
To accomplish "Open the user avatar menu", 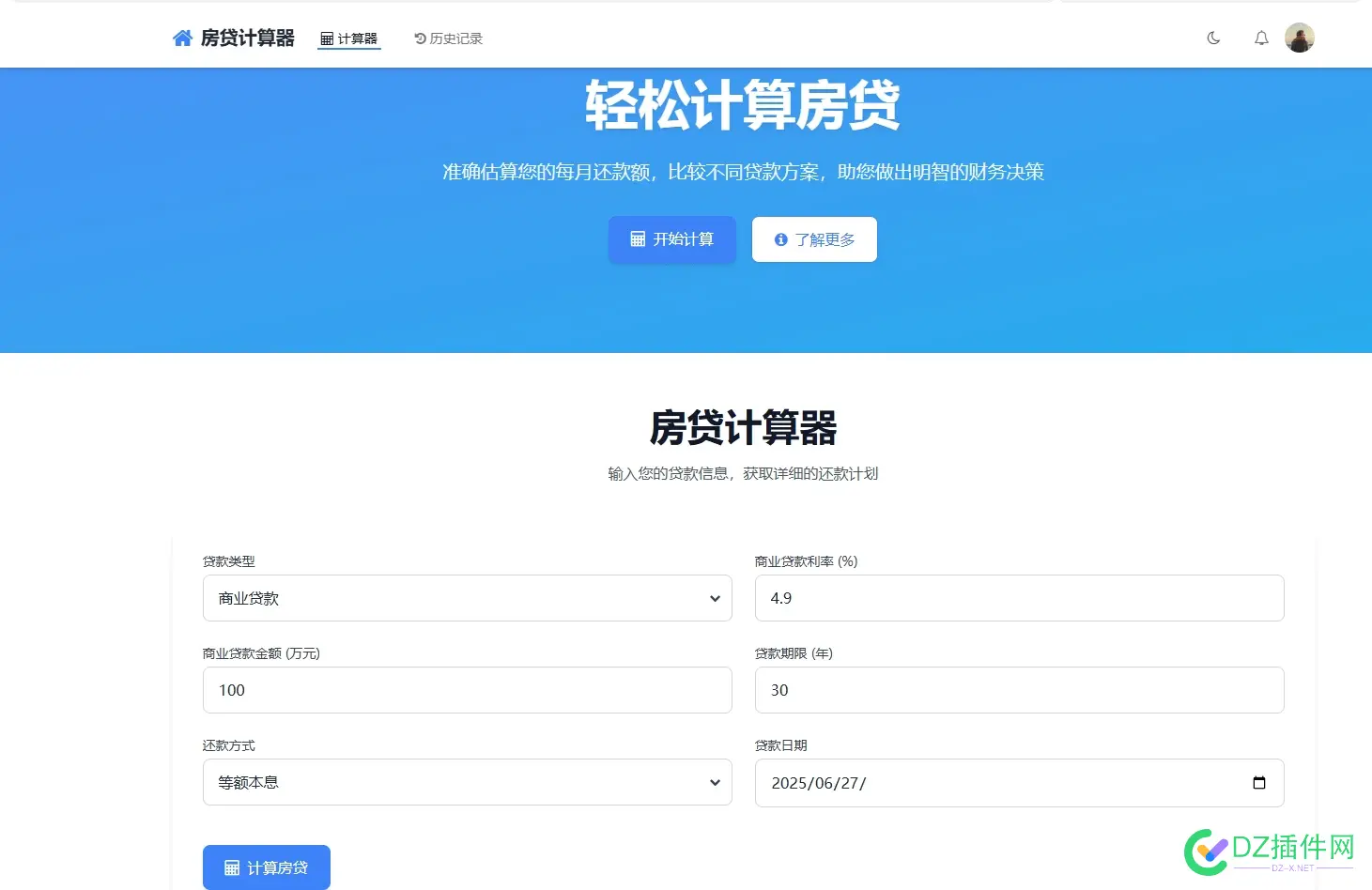I will [x=1300, y=38].
